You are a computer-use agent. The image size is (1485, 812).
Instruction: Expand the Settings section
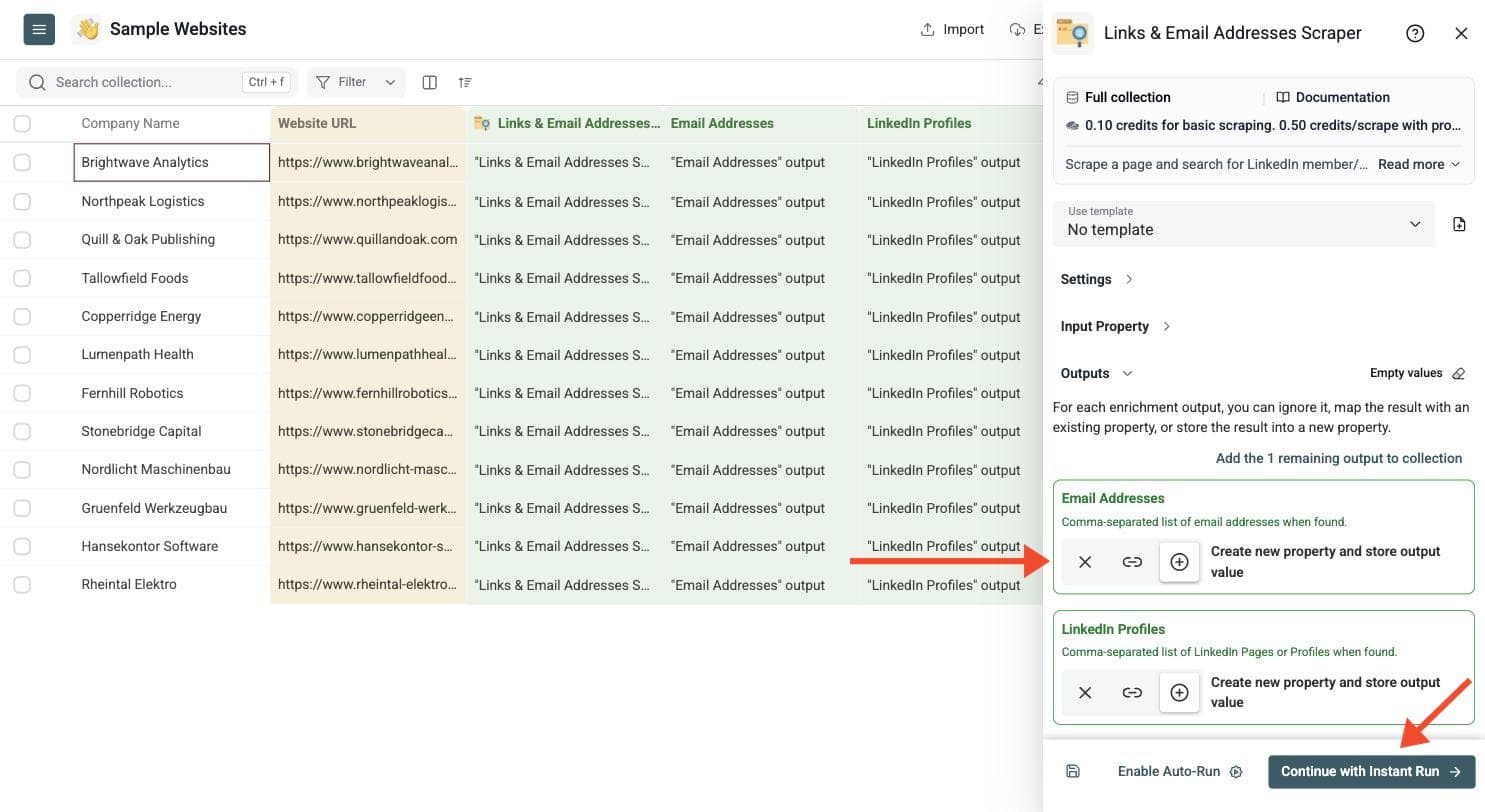(1097, 279)
